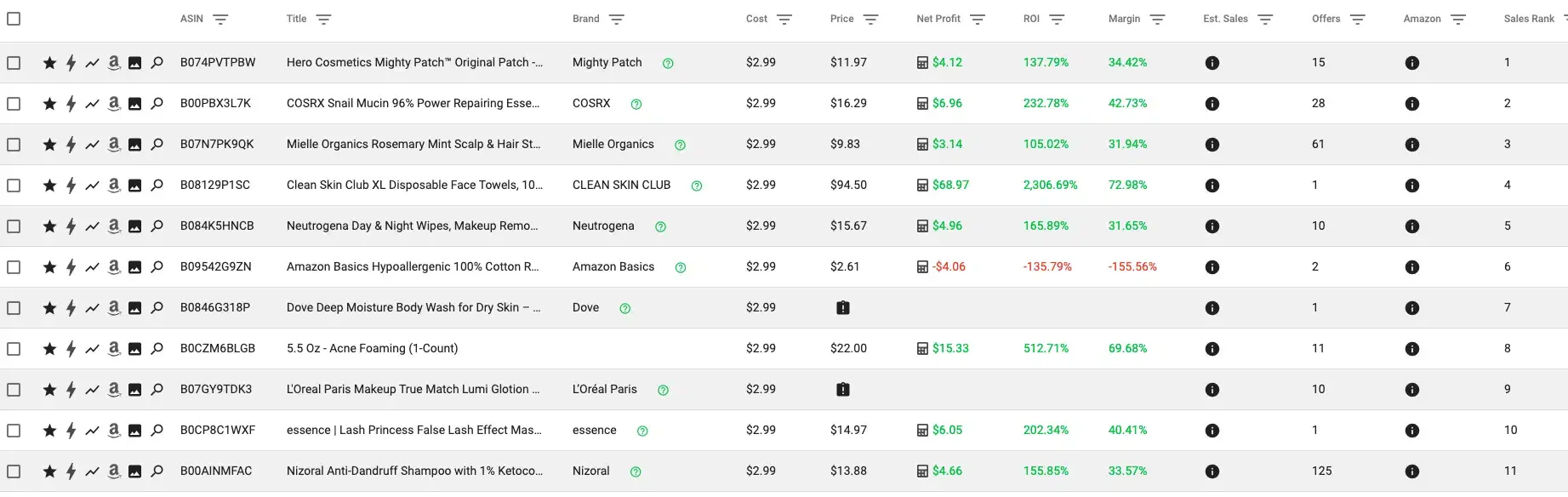Open ASIN B074PVTPBW link

(x=218, y=62)
